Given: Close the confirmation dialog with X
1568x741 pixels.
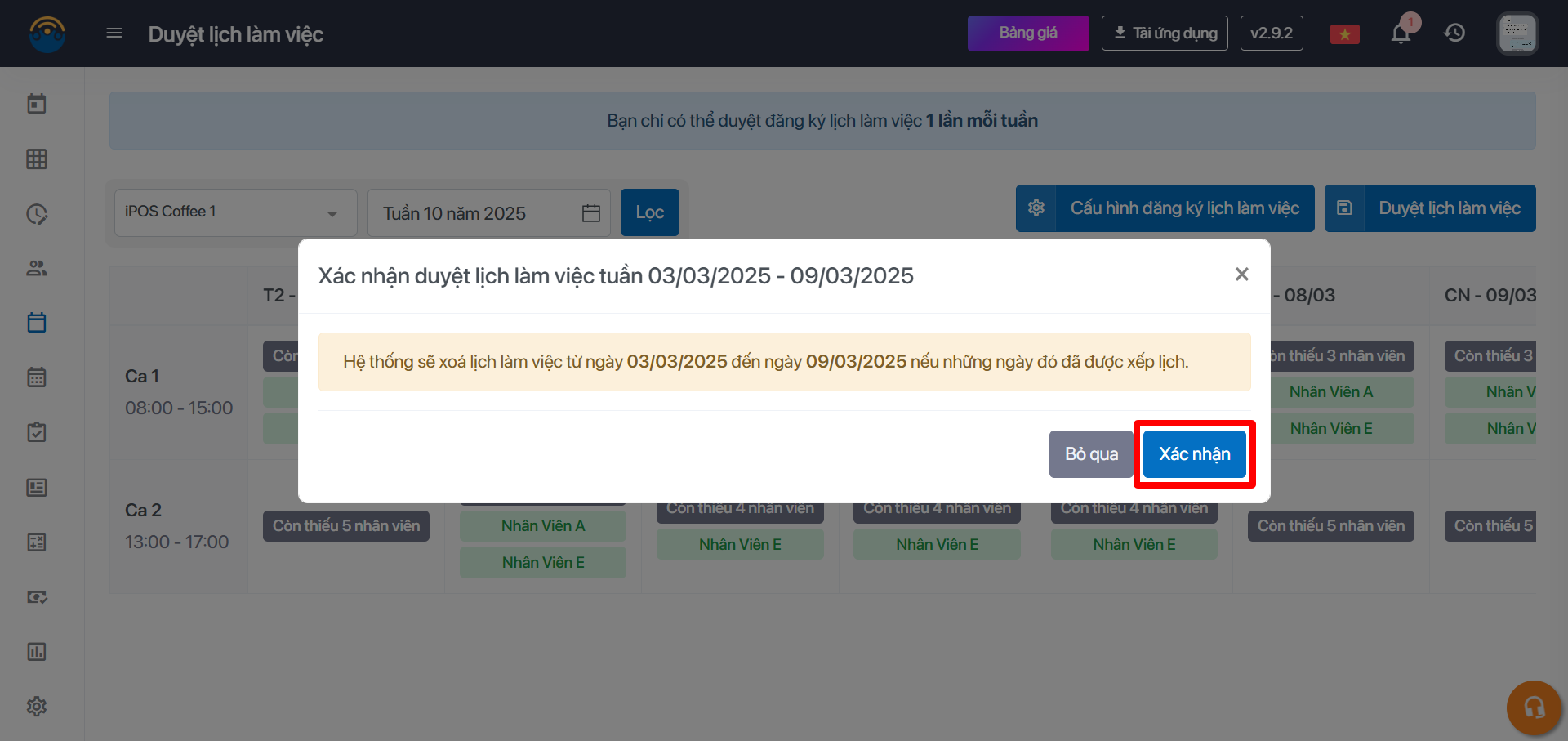Looking at the screenshot, I should (x=1241, y=275).
